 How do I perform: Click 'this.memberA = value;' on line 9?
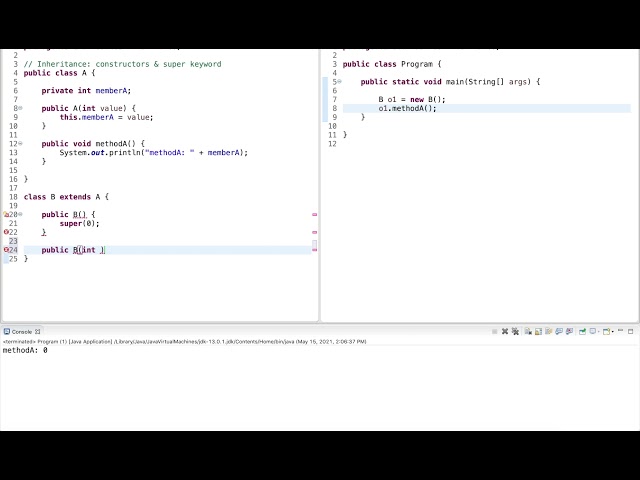106,117
